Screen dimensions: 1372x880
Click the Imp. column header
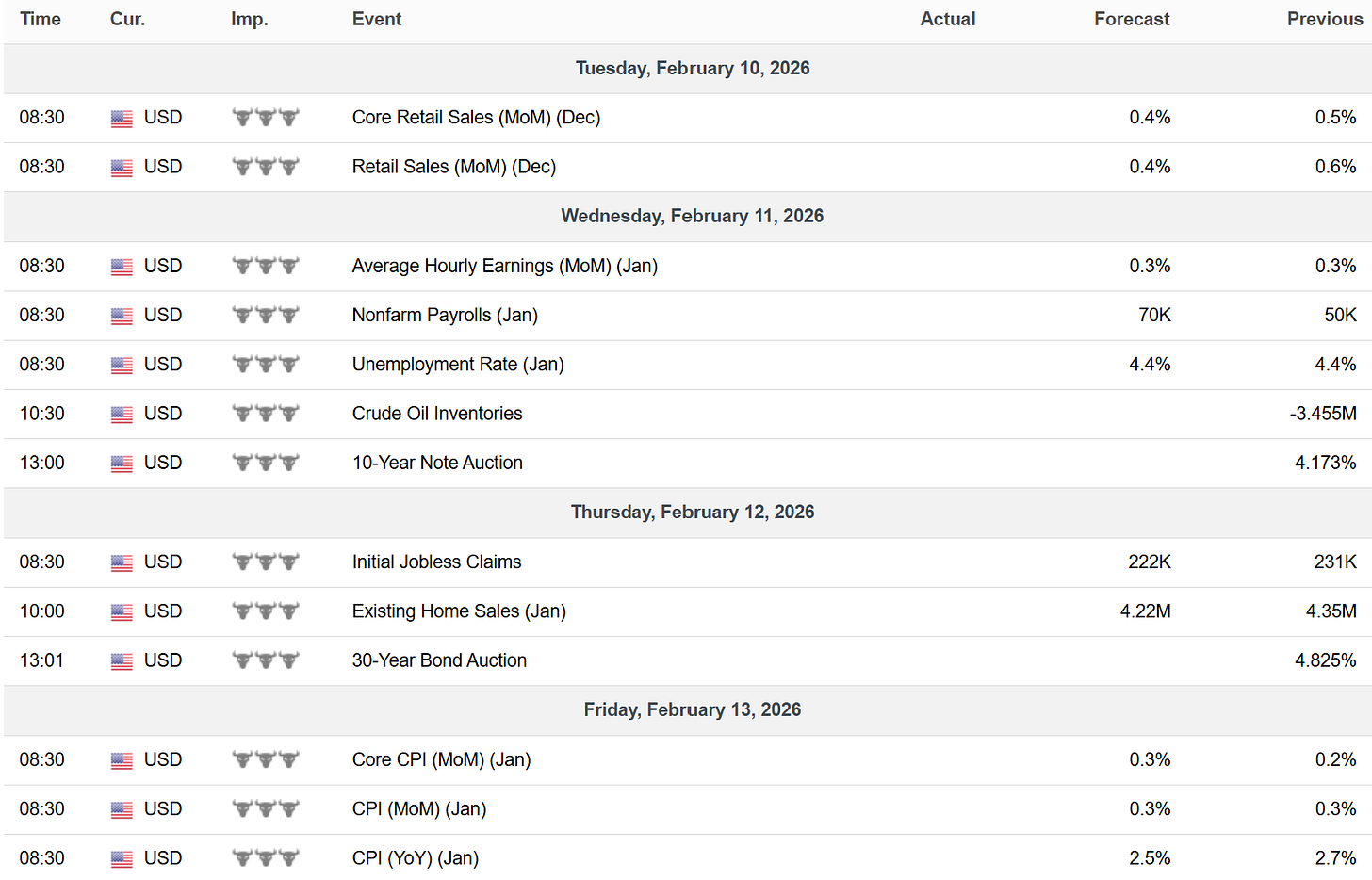point(250,19)
